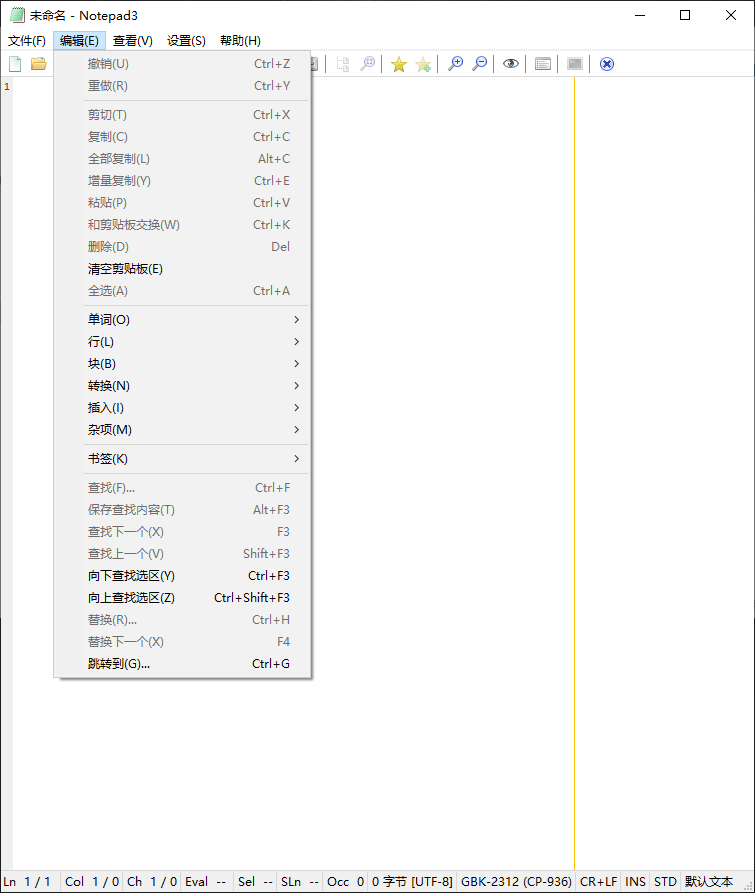Viewport: 755px width, 893px height.
Task: Click the Ch 1 / 0 status field
Action: point(152,882)
